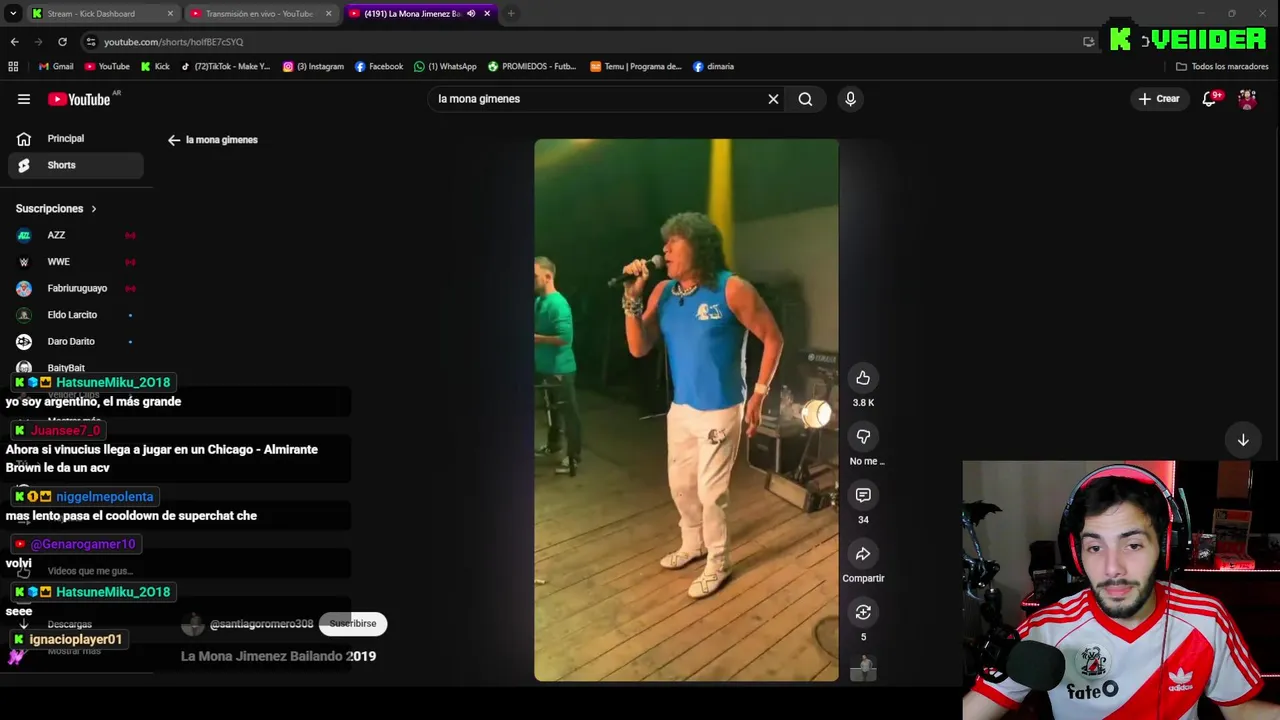Go to the next Short with down arrow
Image resolution: width=1280 pixels, height=720 pixels.
click(x=1243, y=440)
